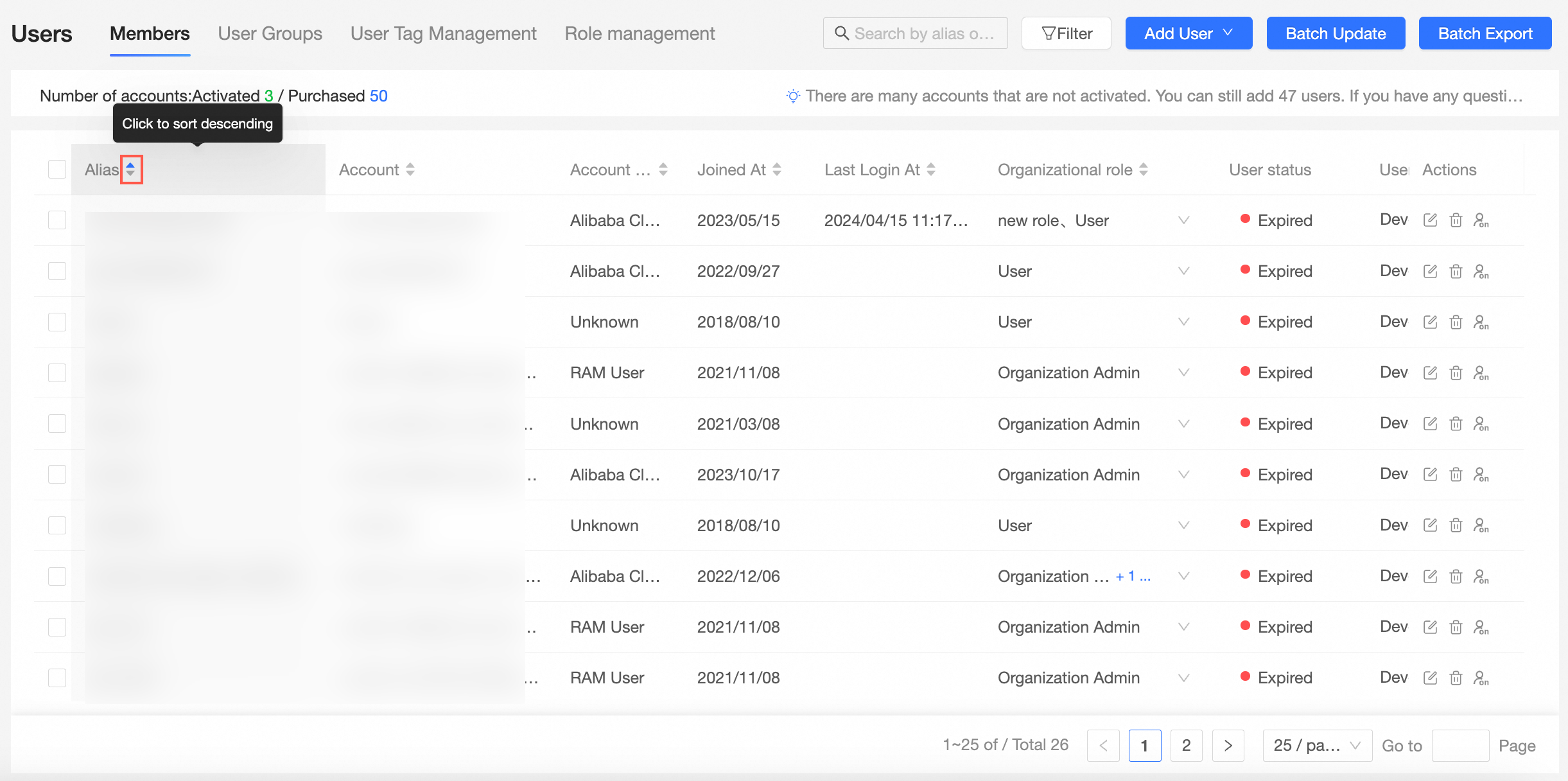Sort by Joined At column
The width and height of the screenshot is (1568, 781).
(x=777, y=170)
